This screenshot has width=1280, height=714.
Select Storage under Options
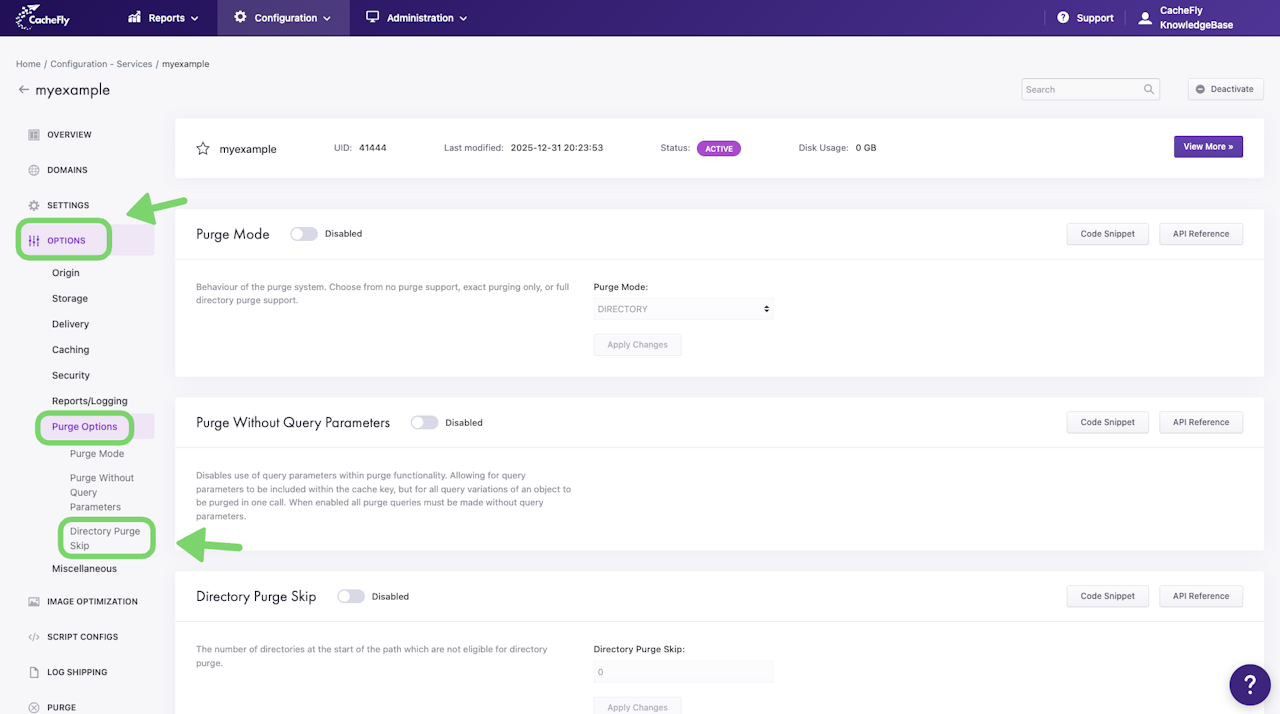click(70, 299)
